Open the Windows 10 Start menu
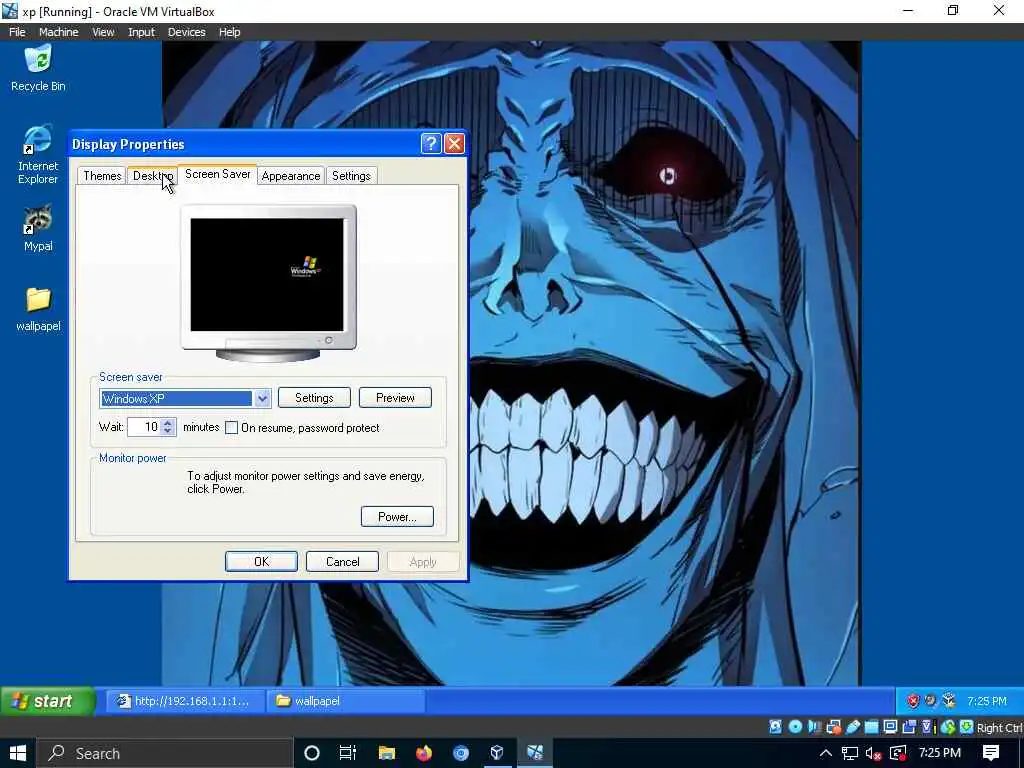 (x=18, y=753)
